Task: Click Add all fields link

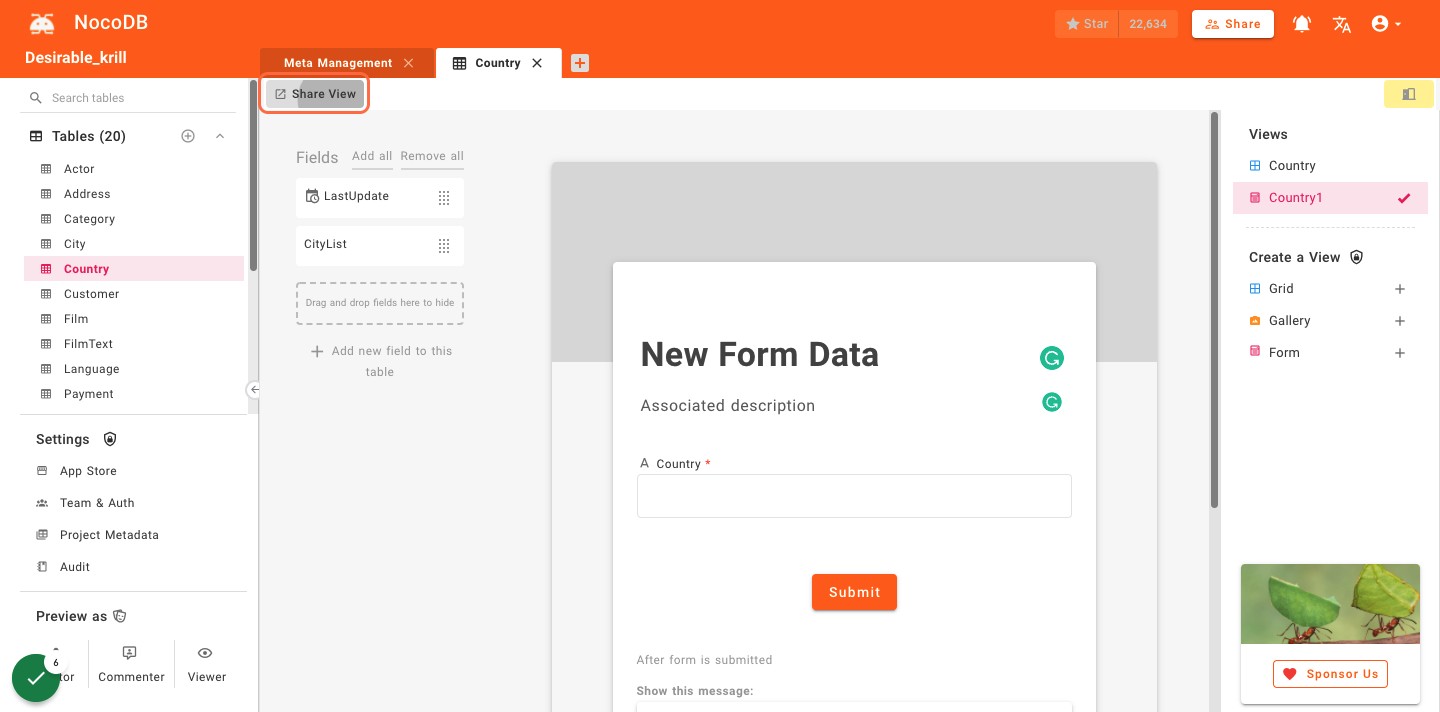Action: point(372,156)
